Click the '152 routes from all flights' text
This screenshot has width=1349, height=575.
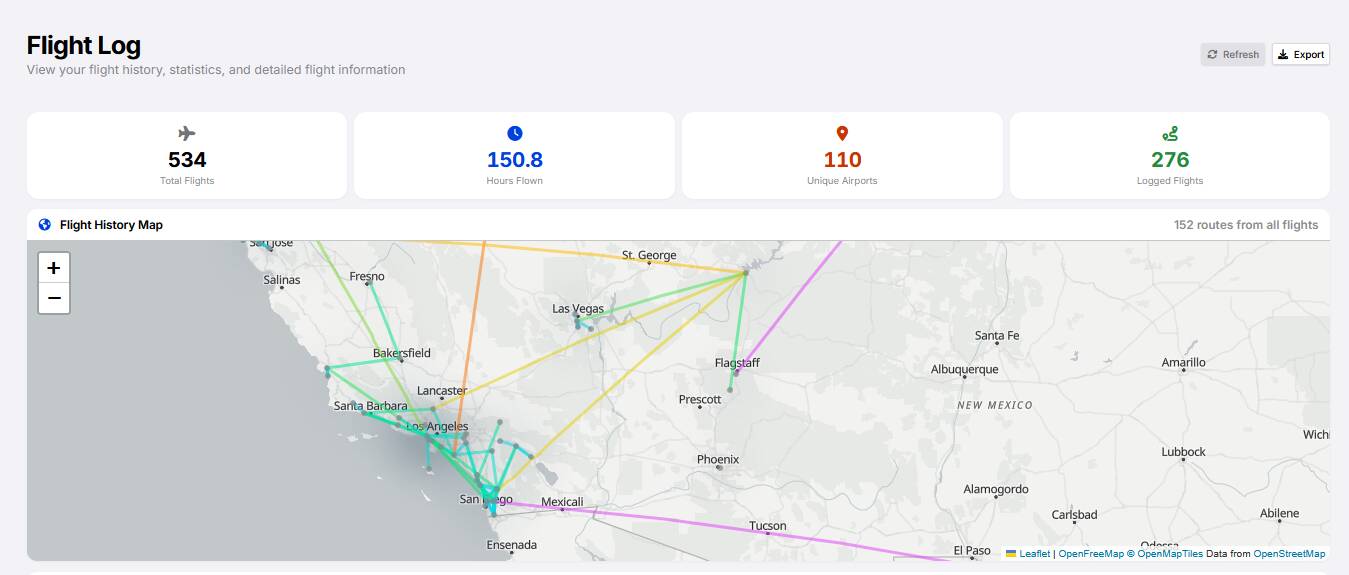tap(1246, 225)
